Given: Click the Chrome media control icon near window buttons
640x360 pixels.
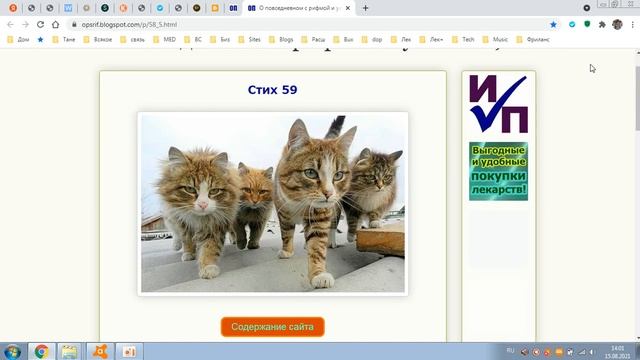Looking at the screenshot, I should pyautogui.click(x=587, y=8).
